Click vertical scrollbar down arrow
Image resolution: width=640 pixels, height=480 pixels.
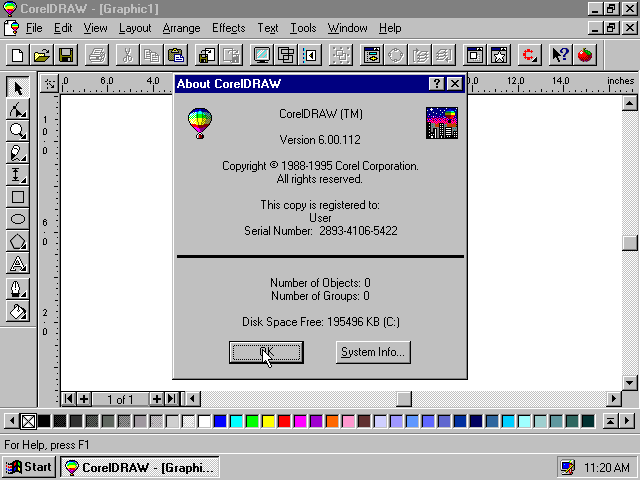coord(629,383)
